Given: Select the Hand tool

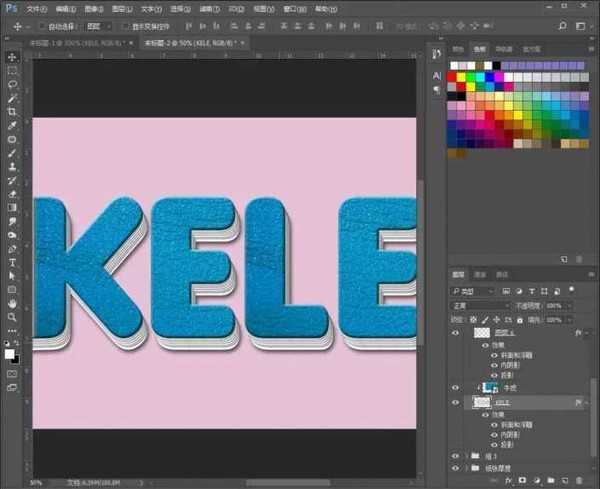Looking at the screenshot, I should [13, 303].
